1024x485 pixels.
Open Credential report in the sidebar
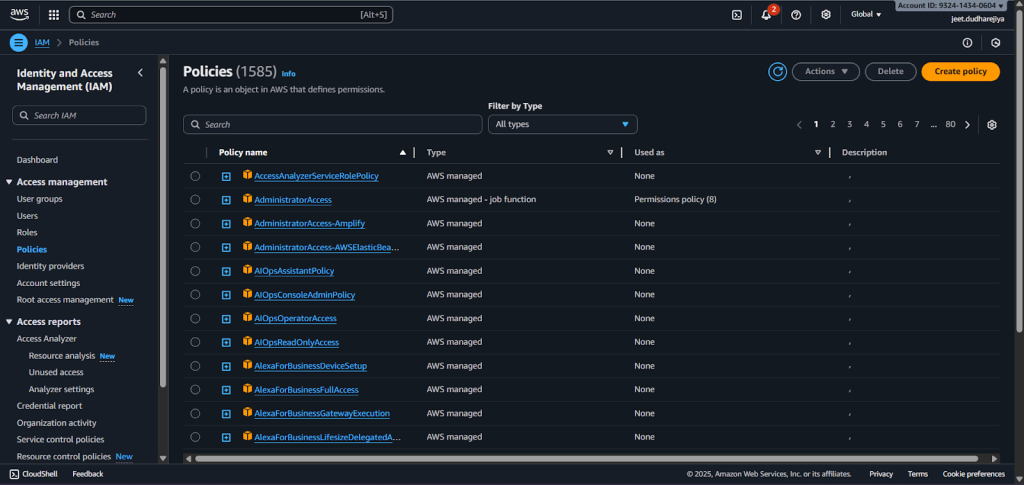point(49,406)
